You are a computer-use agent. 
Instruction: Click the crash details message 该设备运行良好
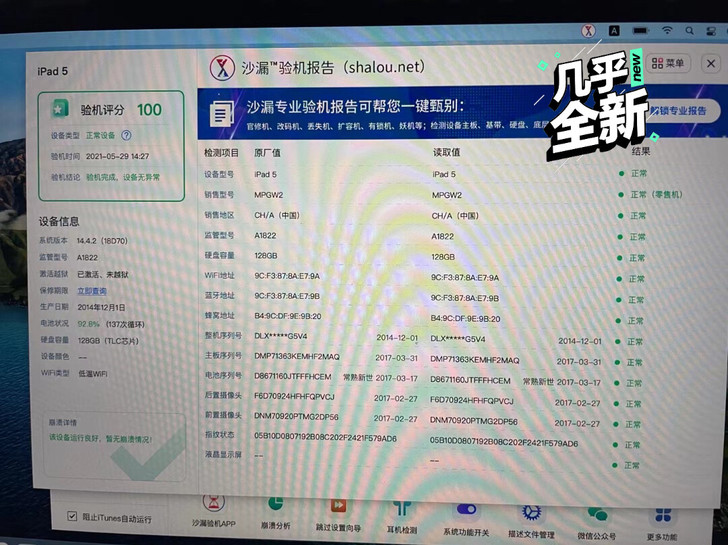[100, 439]
